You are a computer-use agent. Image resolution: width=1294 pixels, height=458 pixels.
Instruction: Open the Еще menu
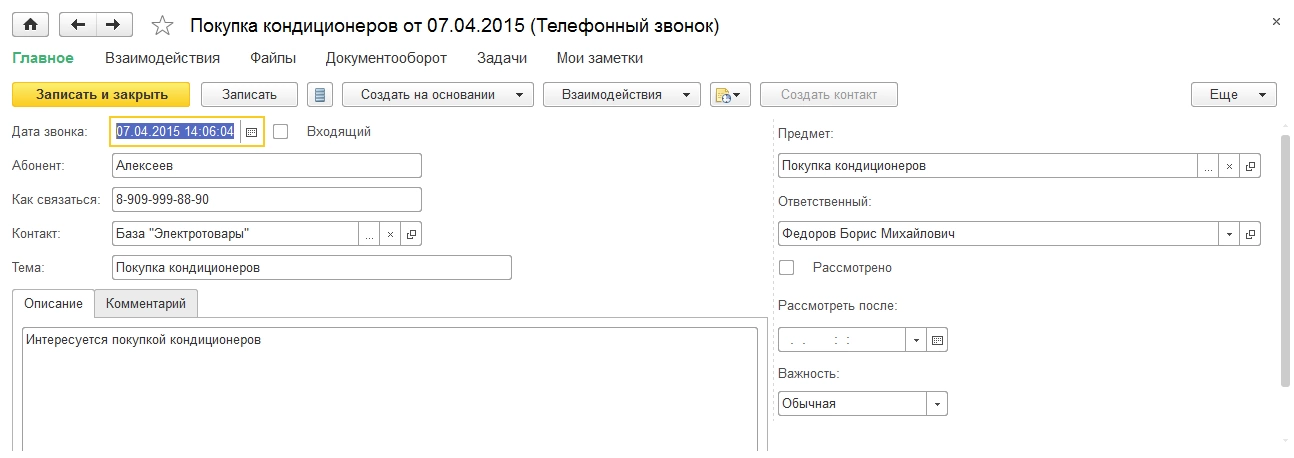point(1233,95)
